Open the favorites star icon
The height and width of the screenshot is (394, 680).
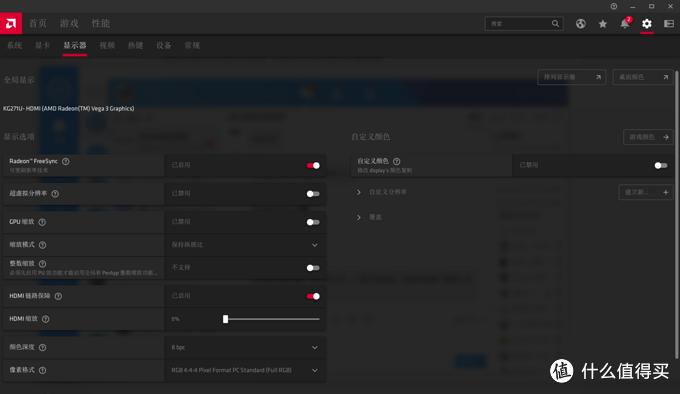602,24
